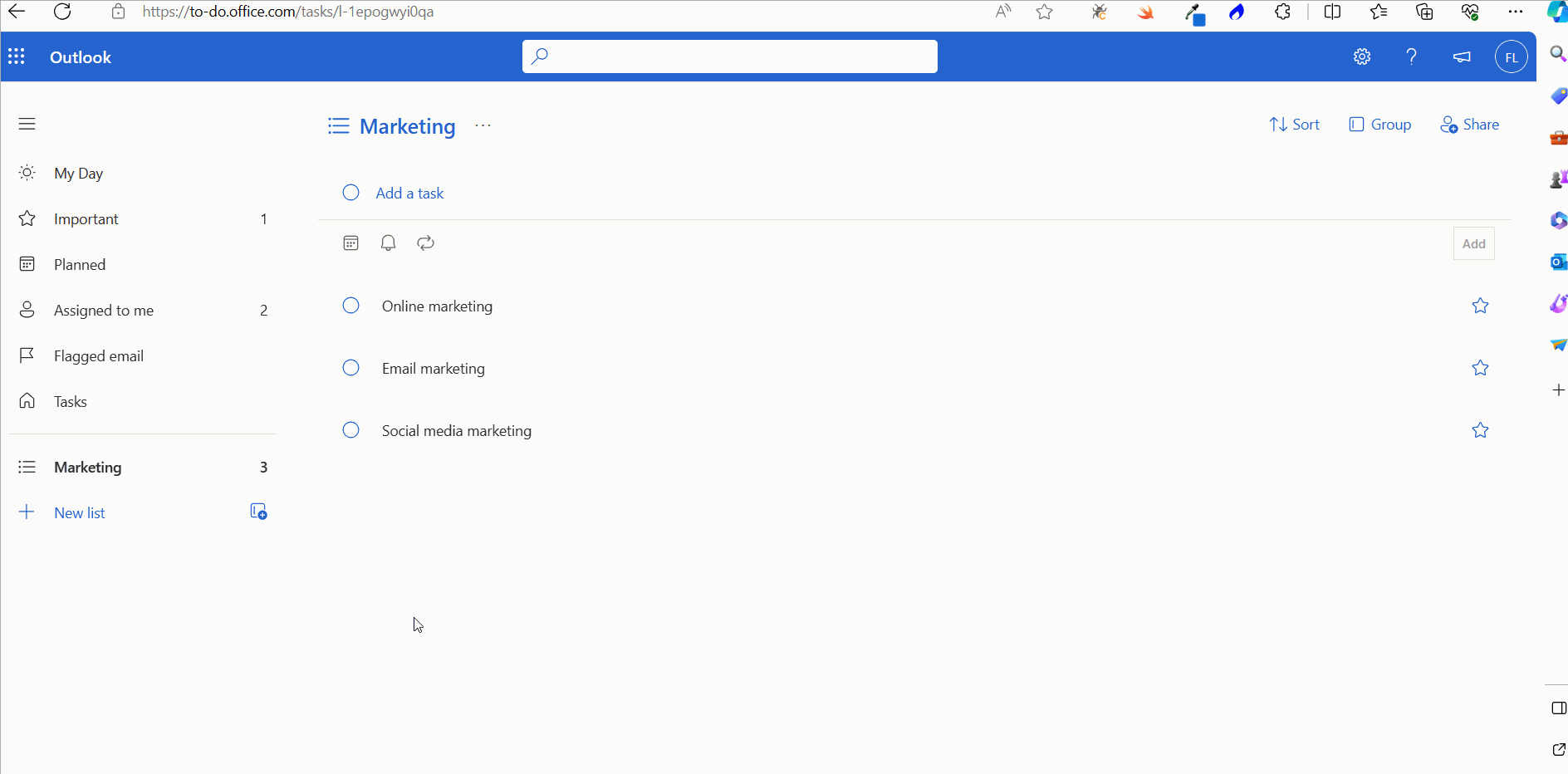Screen dimensions: 1568x774
Task: Collapse the sidebar with the hamburger menu
Action: 27,123
